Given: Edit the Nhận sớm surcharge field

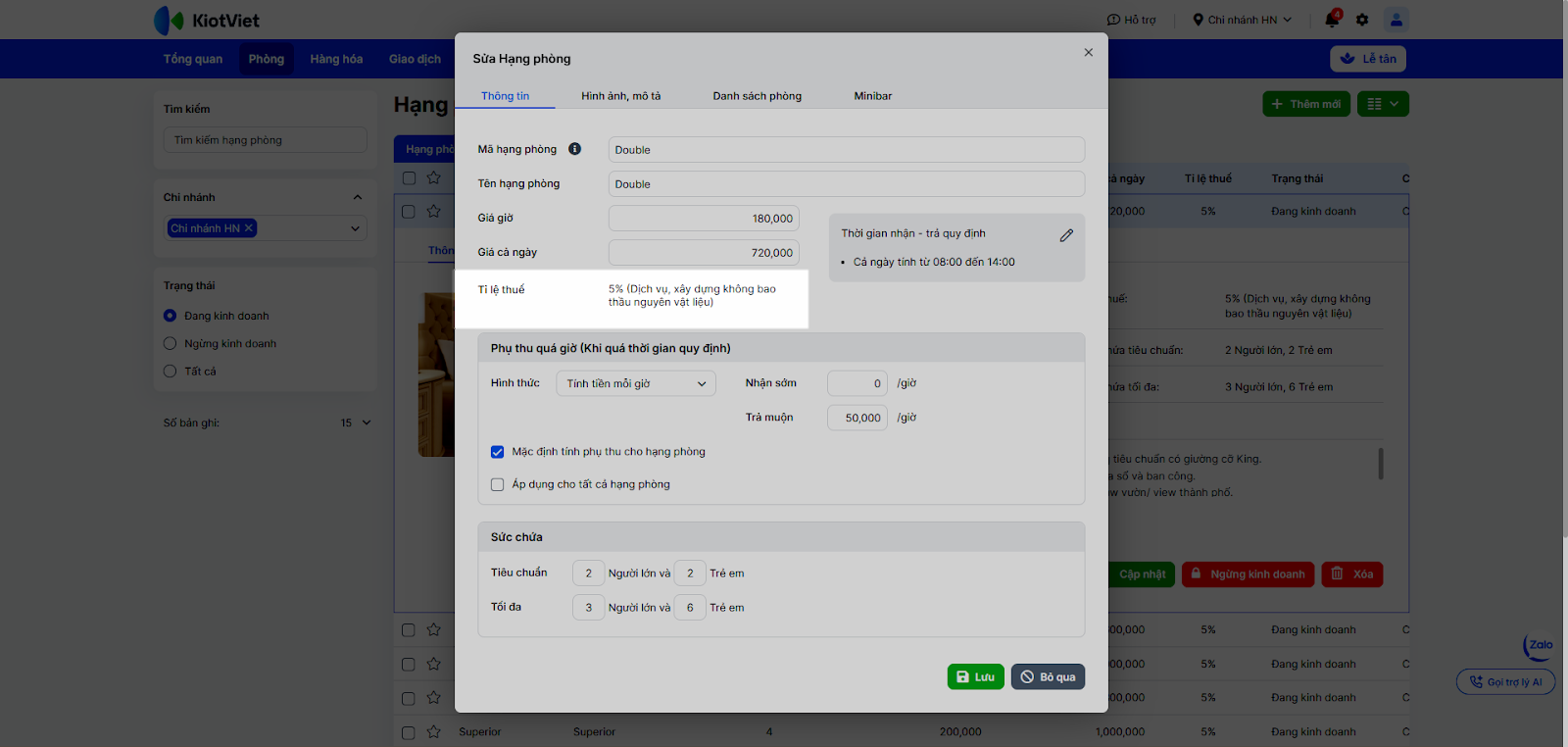Looking at the screenshot, I should 857,383.
